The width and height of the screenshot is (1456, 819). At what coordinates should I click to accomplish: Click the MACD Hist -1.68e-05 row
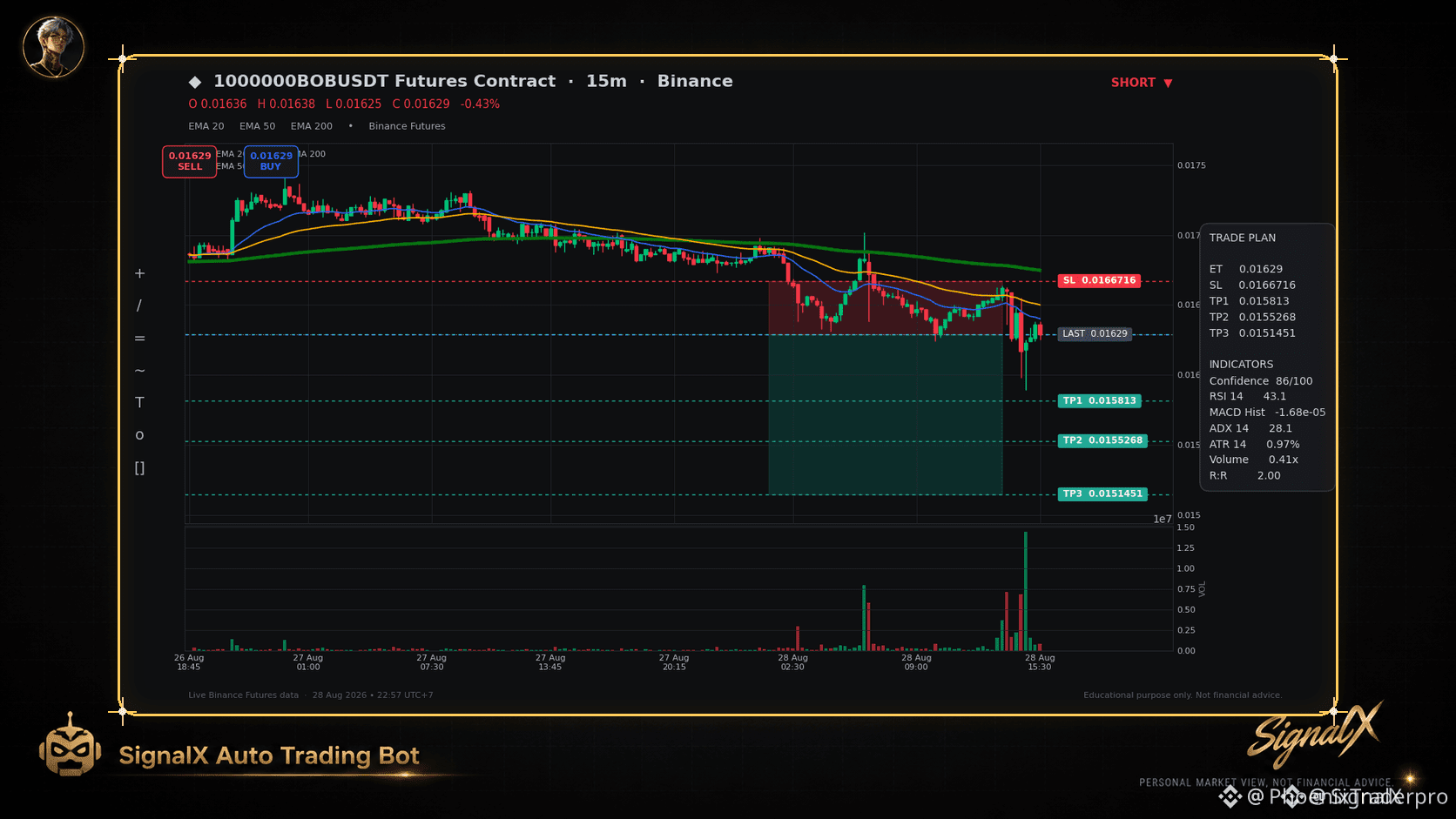tap(1267, 413)
